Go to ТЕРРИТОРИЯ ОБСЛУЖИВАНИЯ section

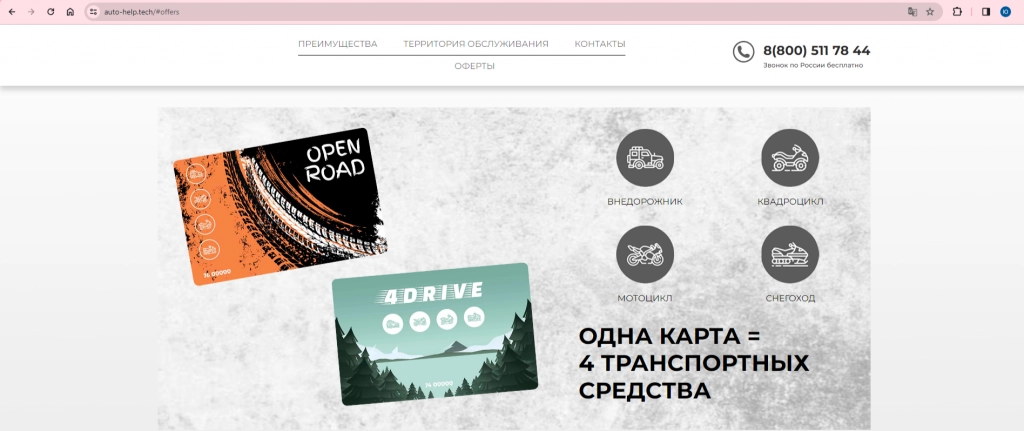coord(475,44)
